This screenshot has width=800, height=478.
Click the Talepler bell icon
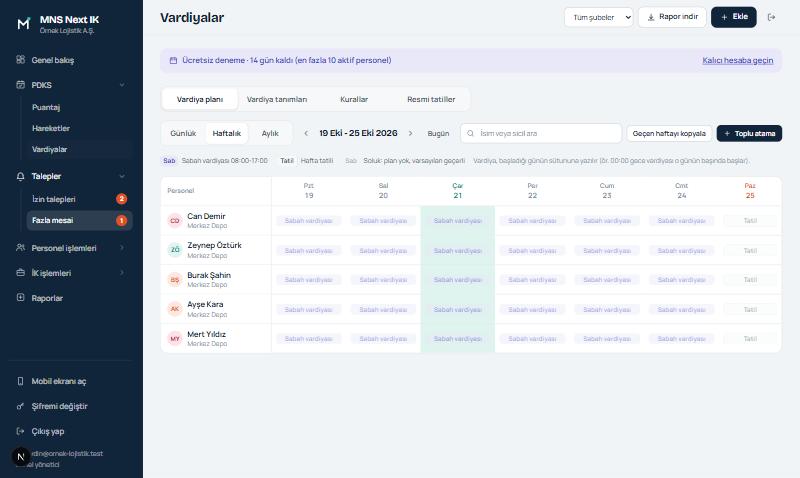(x=20, y=176)
